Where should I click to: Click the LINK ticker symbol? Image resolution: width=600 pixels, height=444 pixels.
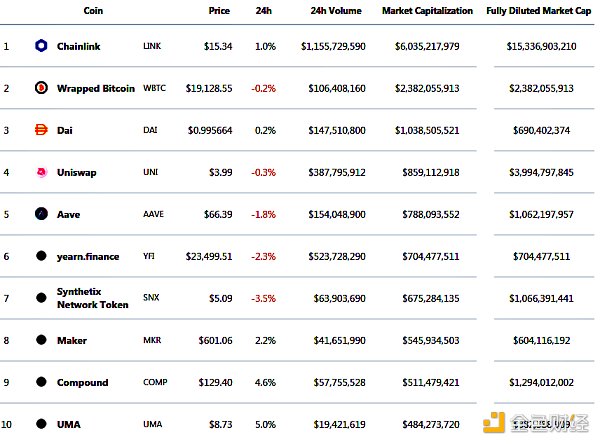point(152,46)
